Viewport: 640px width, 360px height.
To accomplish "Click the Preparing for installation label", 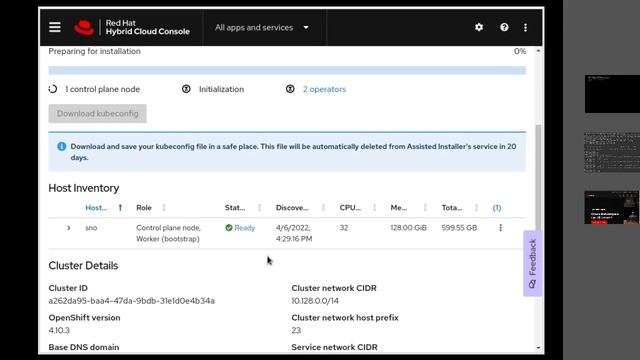I will [94, 51].
